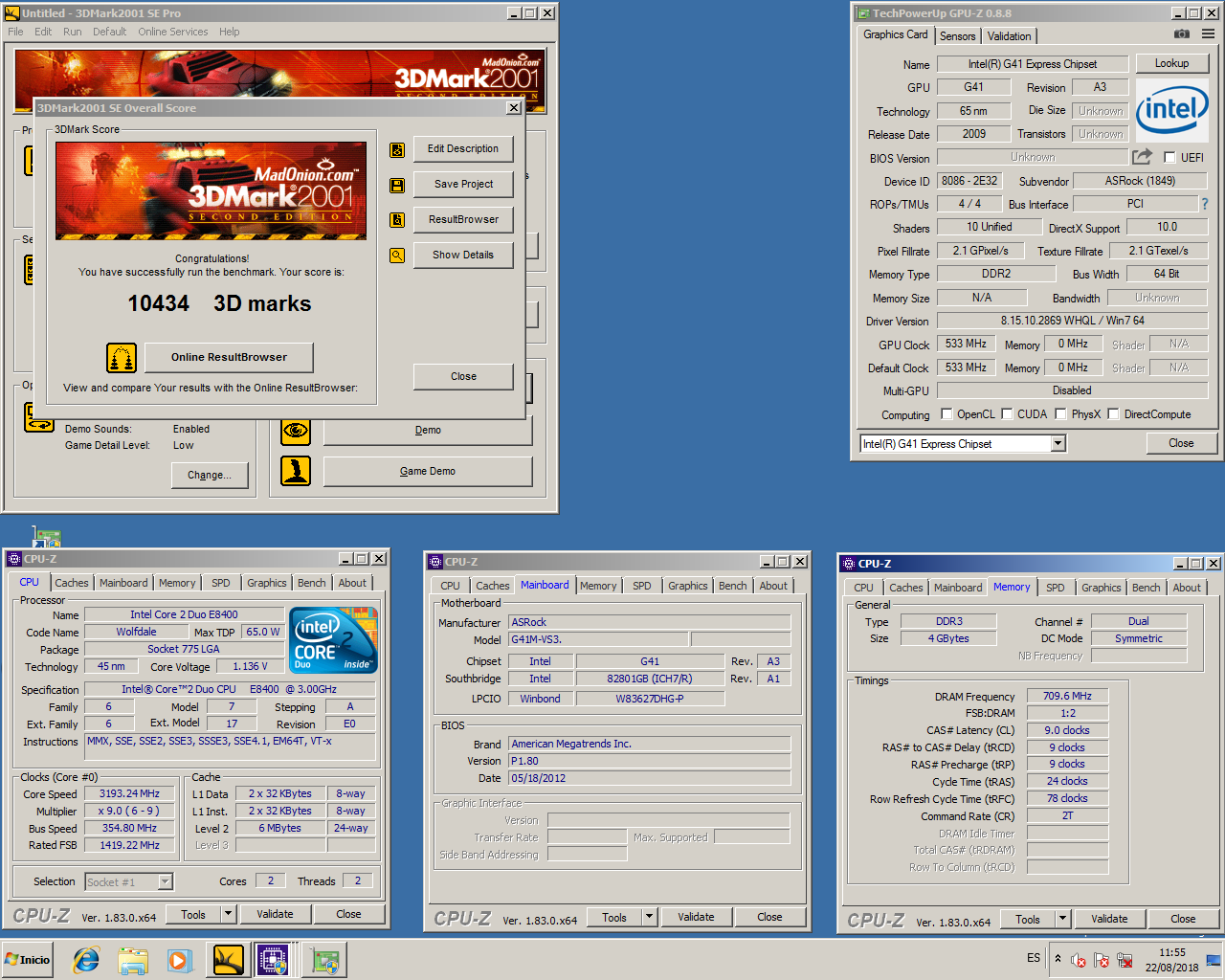Viewport: 1225px width, 980px height.
Task: Switch to the Validation tab in GPU-Z
Action: [1009, 36]
